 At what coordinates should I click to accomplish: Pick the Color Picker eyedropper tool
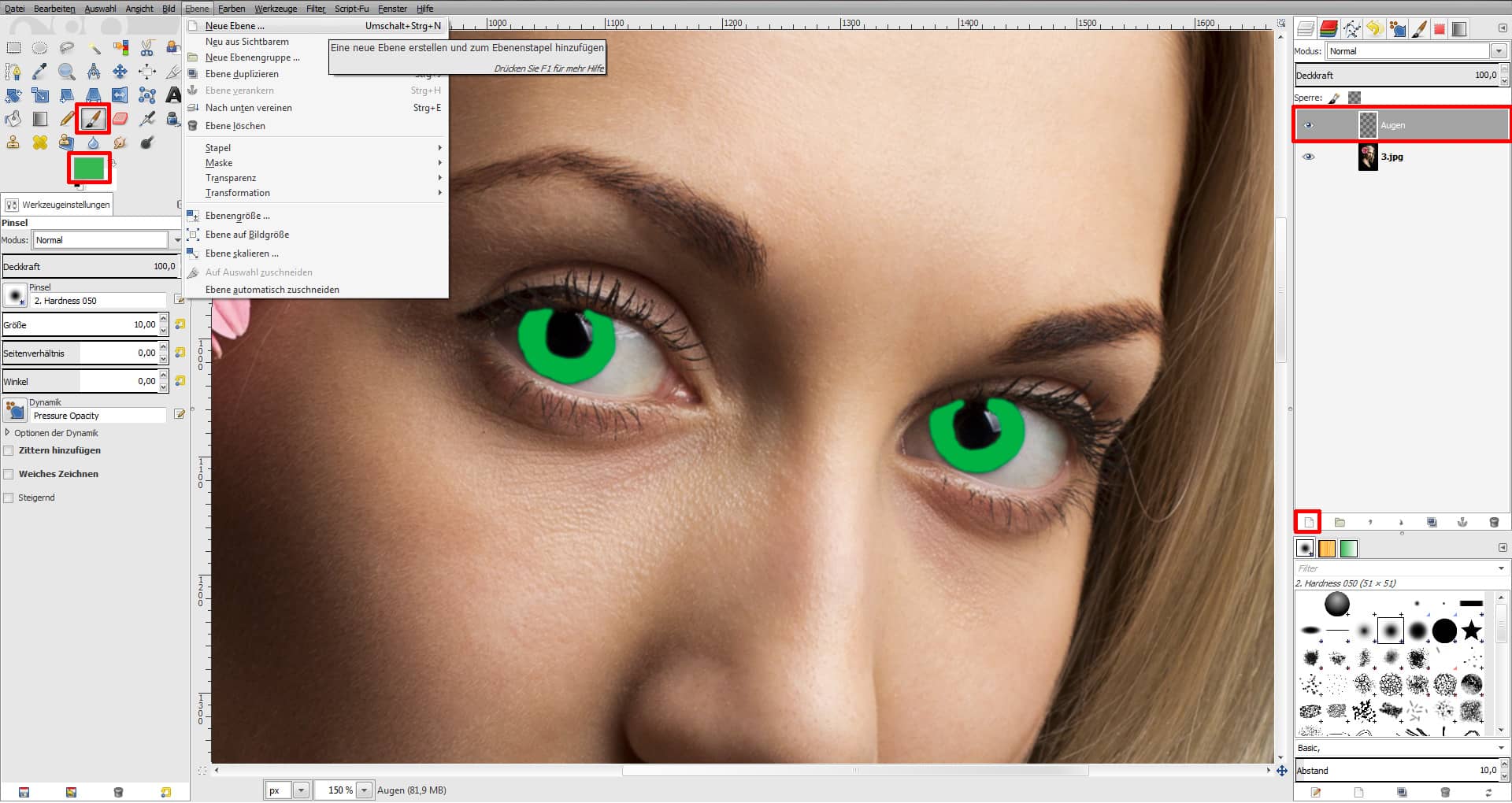[x=39, y=72]
